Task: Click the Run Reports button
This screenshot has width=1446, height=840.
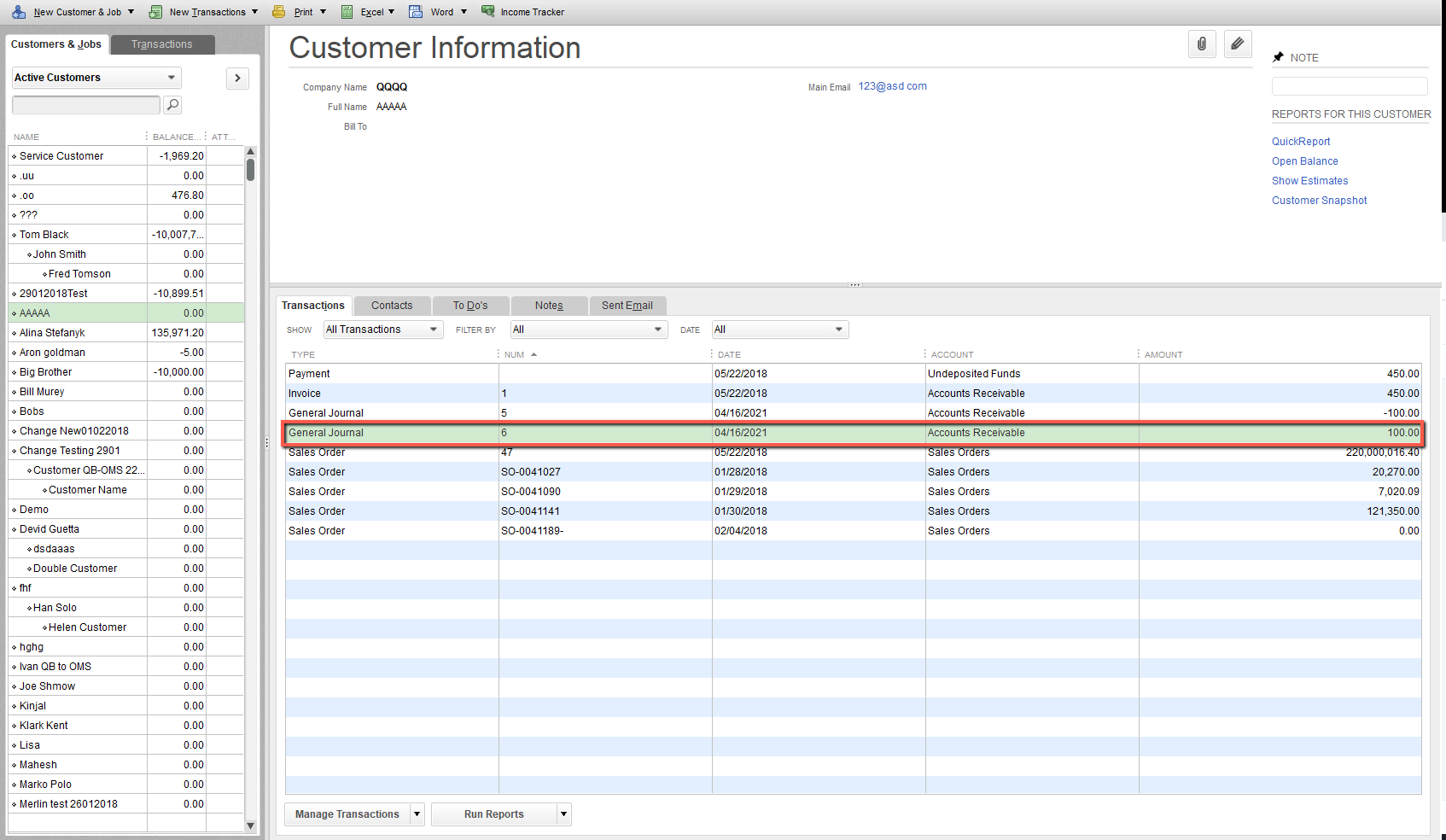Action: 493,814
